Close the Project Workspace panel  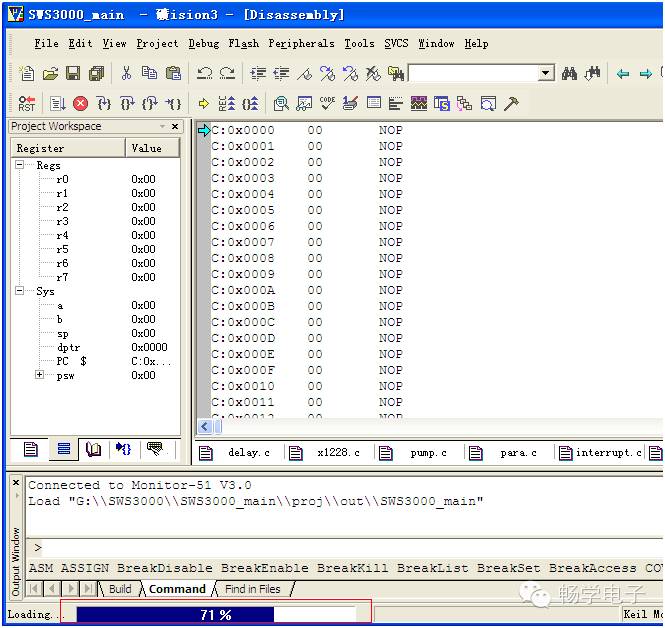[x=175, y=126]
